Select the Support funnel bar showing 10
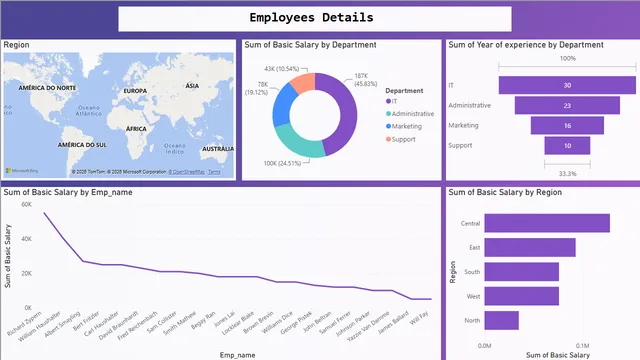640x360 pixels. click(x=567, y=145)
